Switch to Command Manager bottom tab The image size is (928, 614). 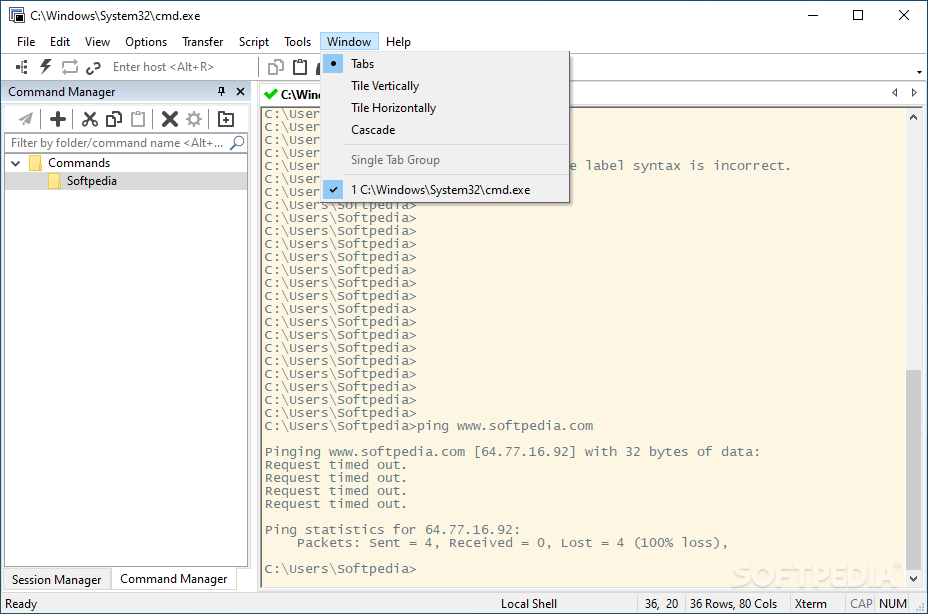173,579
